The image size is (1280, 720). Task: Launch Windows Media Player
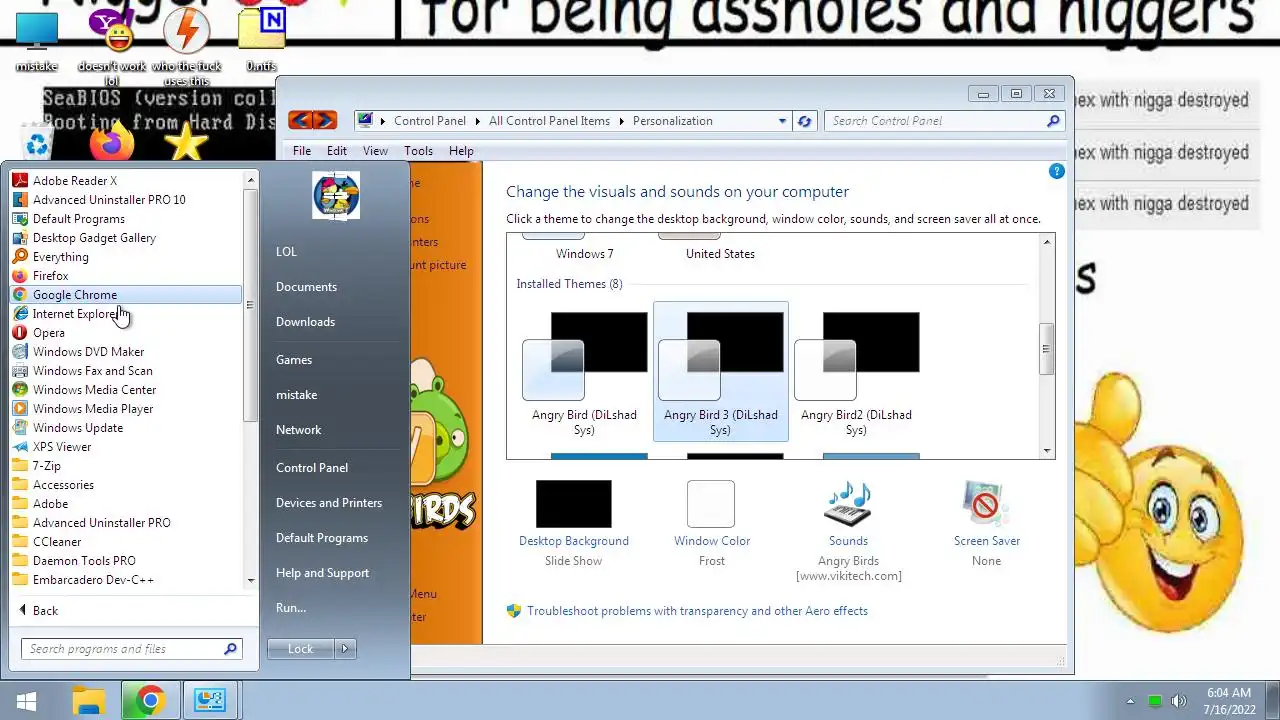click(x=93, y=409)
